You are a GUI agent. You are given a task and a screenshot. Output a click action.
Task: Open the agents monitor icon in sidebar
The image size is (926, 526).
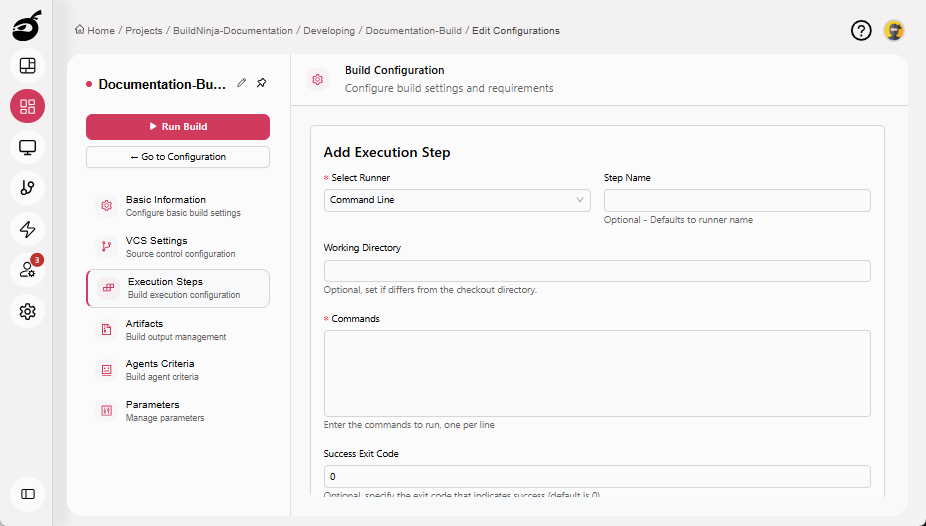coord(28,148)
